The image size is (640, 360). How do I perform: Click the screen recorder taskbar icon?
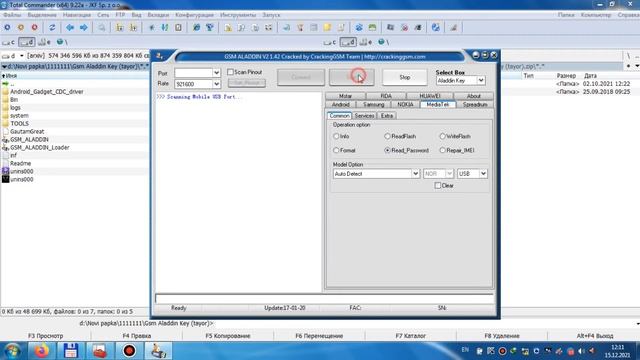pos(129,351)
